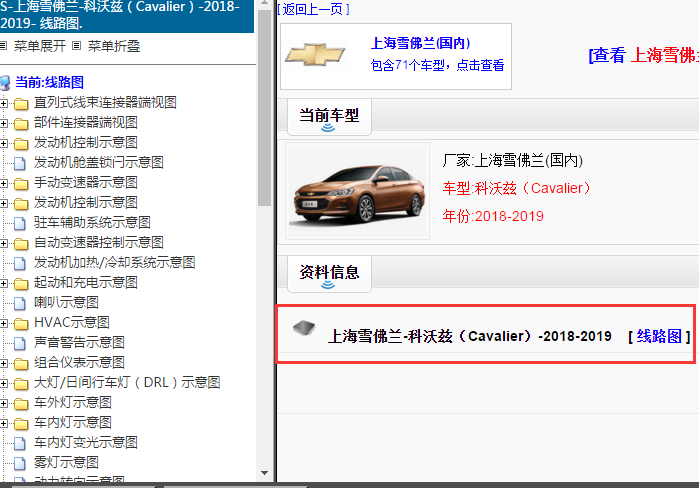
Task: Click folder icon of 车外灯示意图
Action: (21, 404)
